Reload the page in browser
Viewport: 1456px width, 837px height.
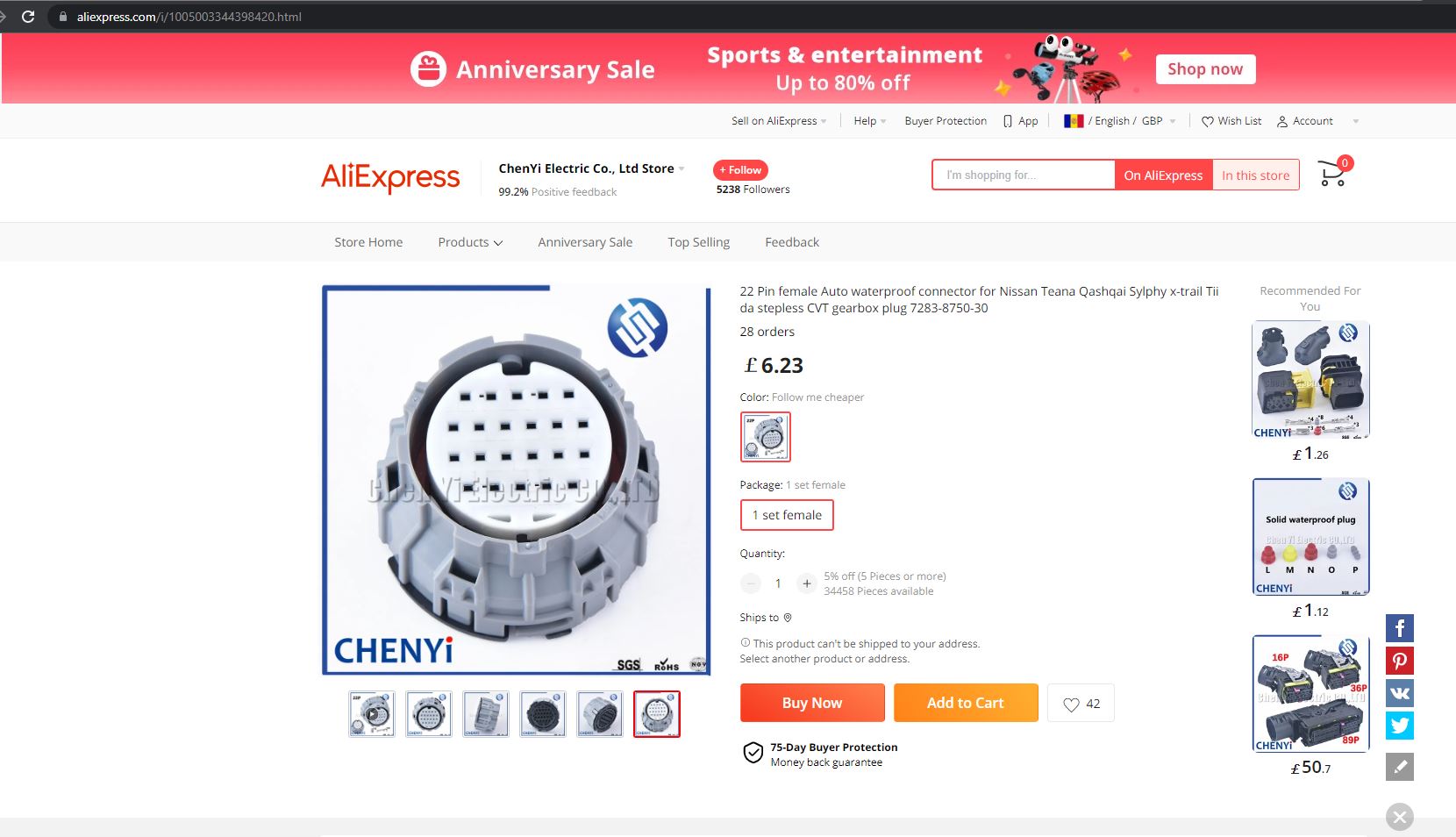(x=28, y=17)
